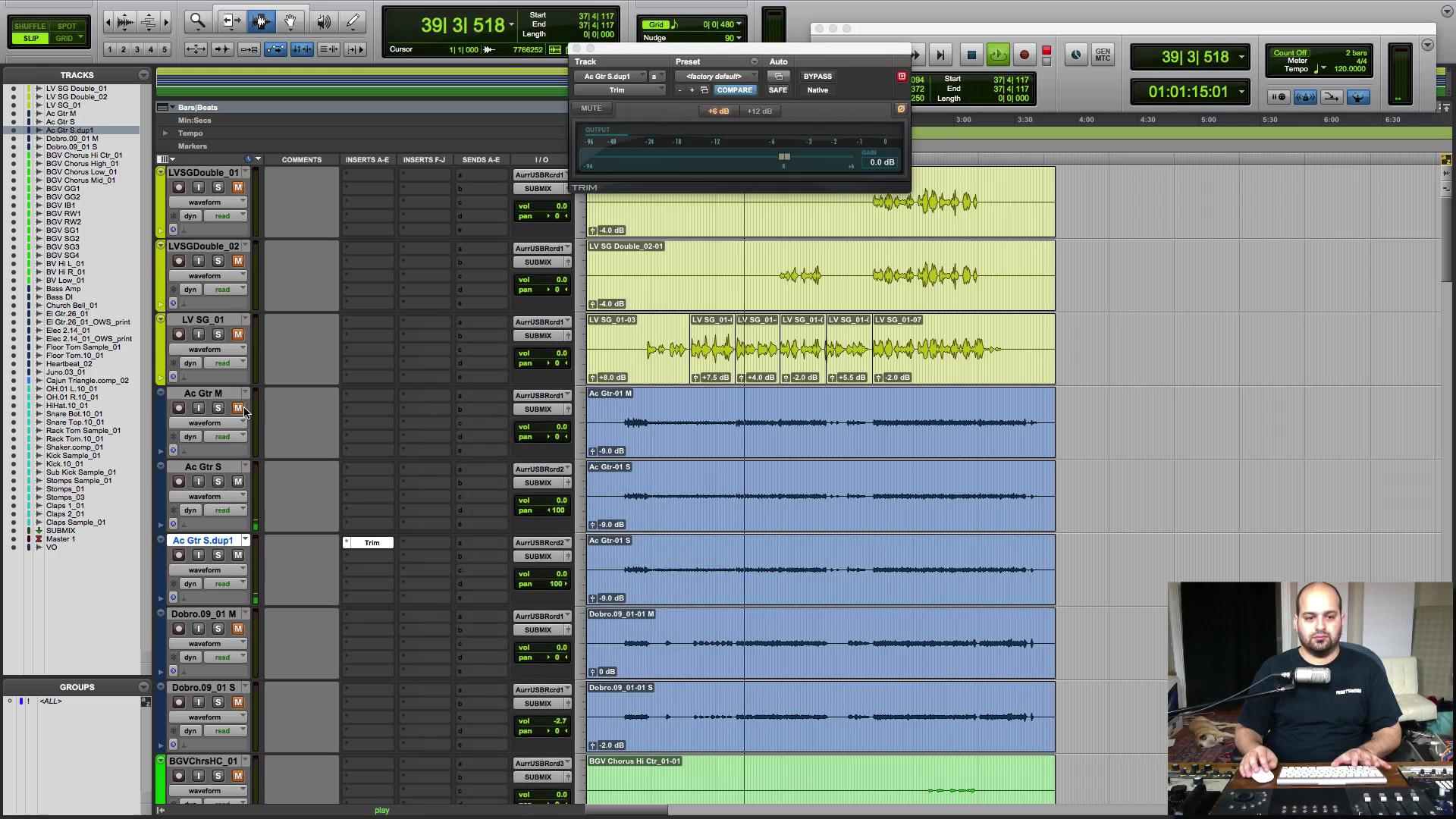Enable Zoom preset 1

pos(110,49)
